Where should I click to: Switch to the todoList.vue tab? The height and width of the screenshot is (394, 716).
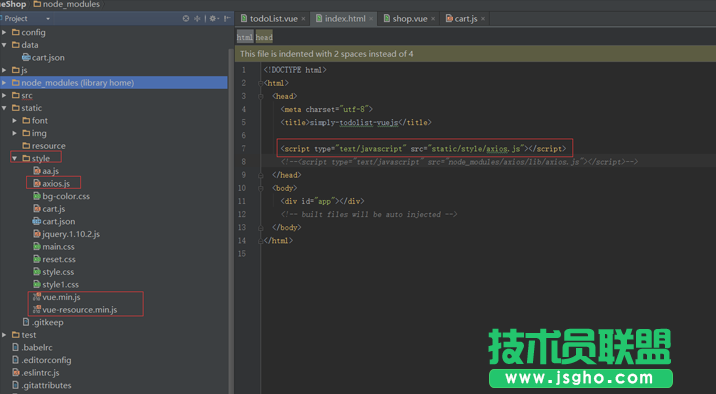[273, 19]
